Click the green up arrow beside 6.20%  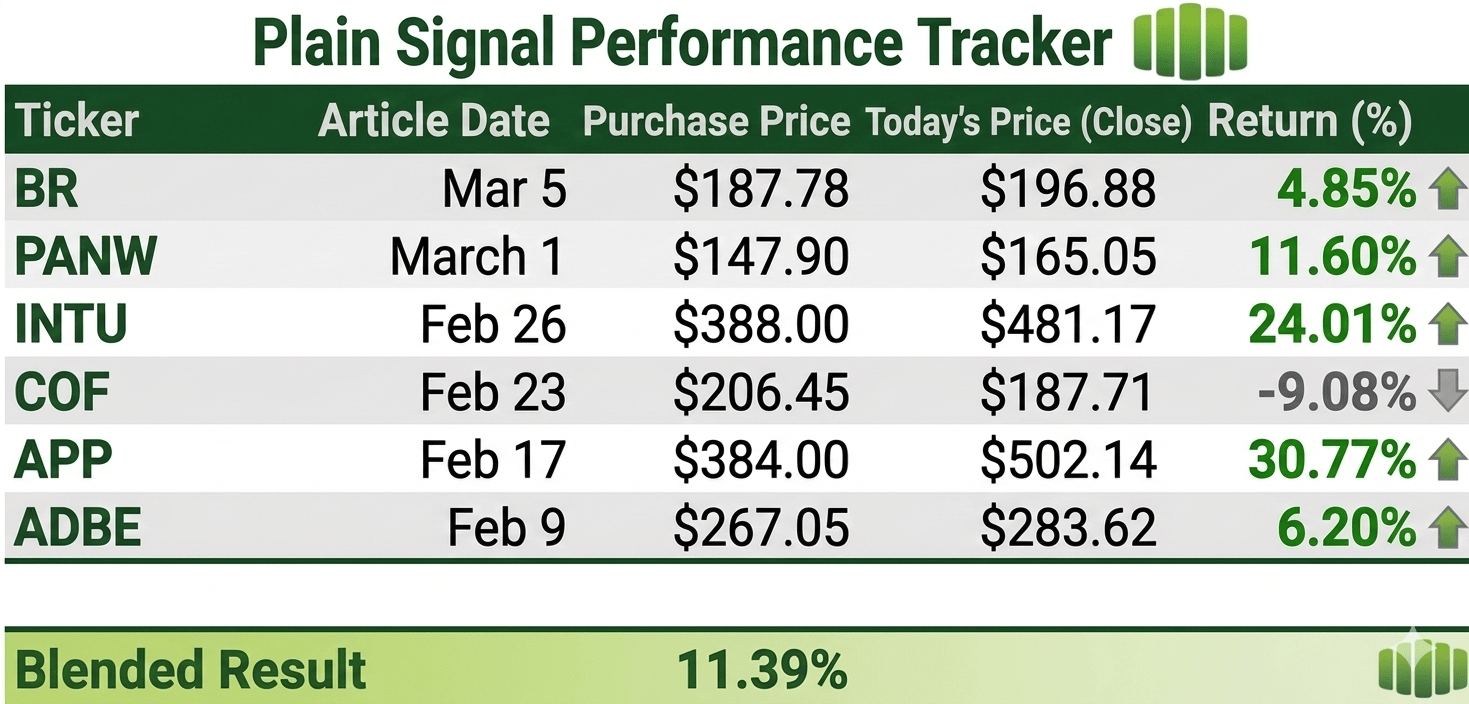coord(1446,527)
